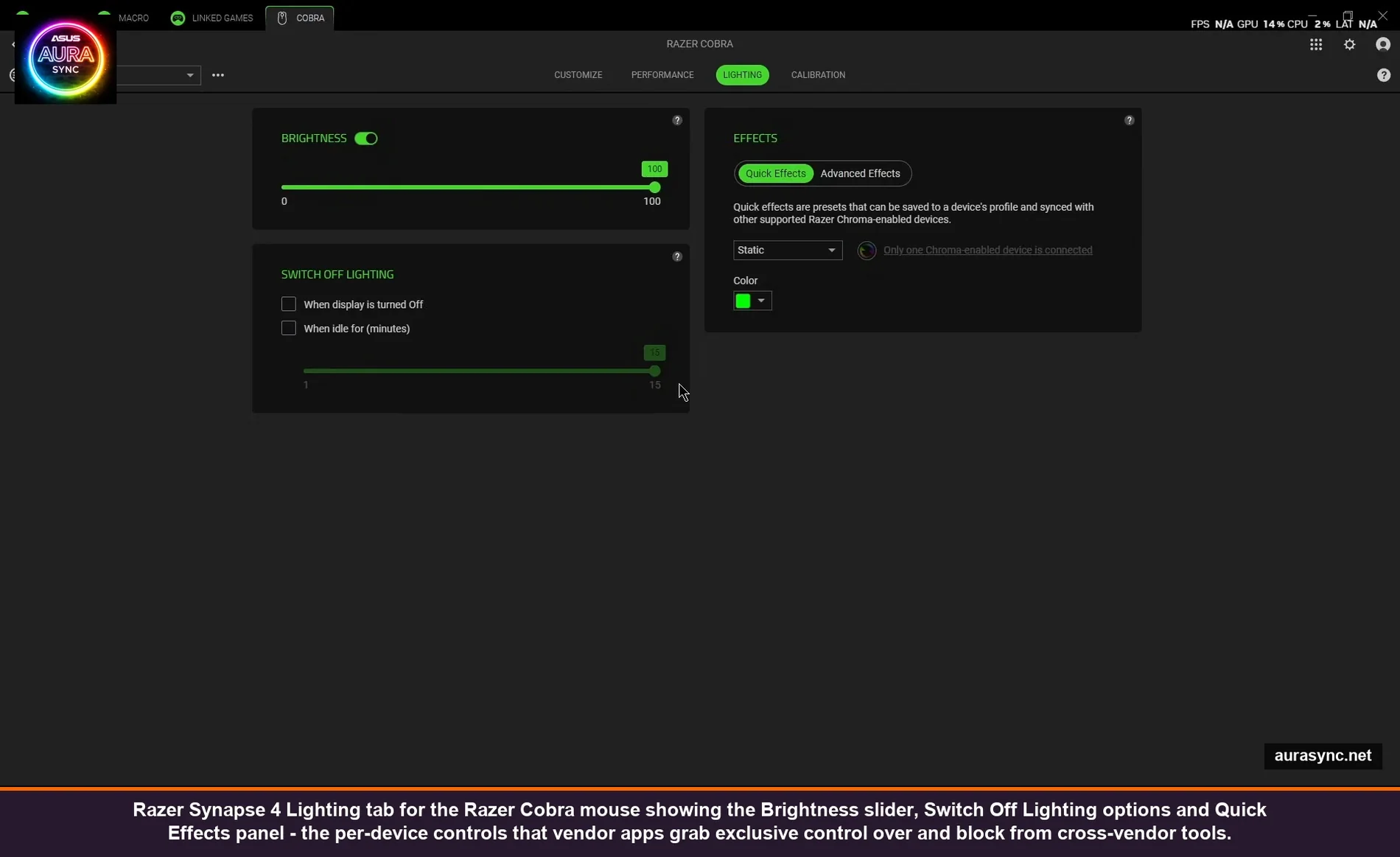Switch to the Calibration tab

click(818, 74)
